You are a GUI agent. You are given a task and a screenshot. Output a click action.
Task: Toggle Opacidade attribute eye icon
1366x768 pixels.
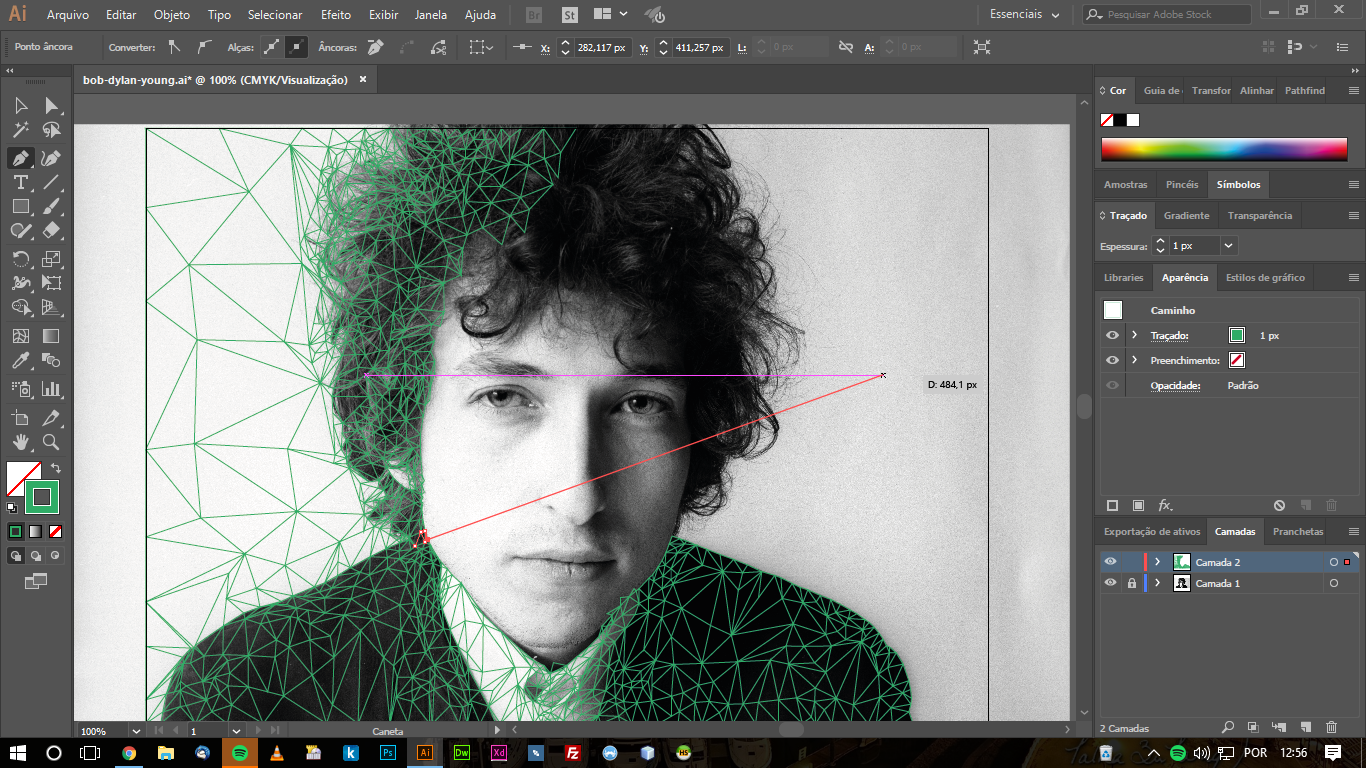pyautogui.click(x=1112, y=385)
